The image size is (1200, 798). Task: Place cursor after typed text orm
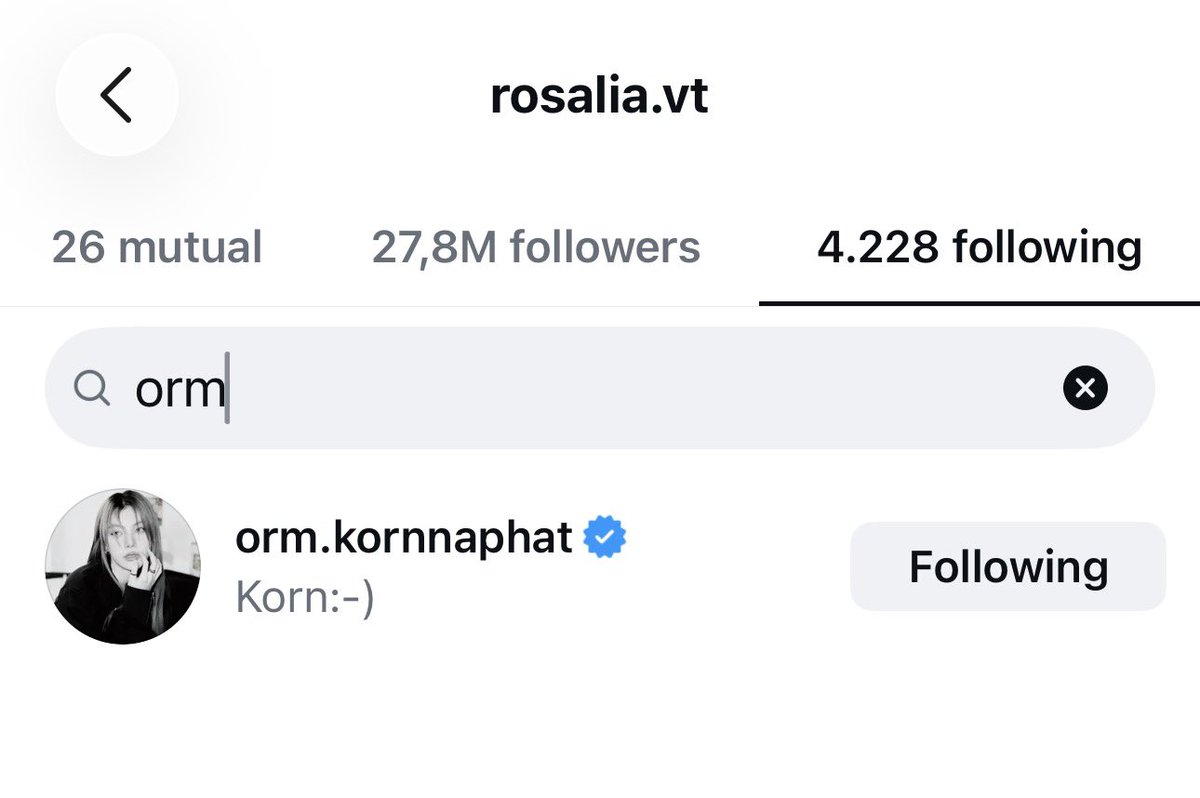point(228,389)
